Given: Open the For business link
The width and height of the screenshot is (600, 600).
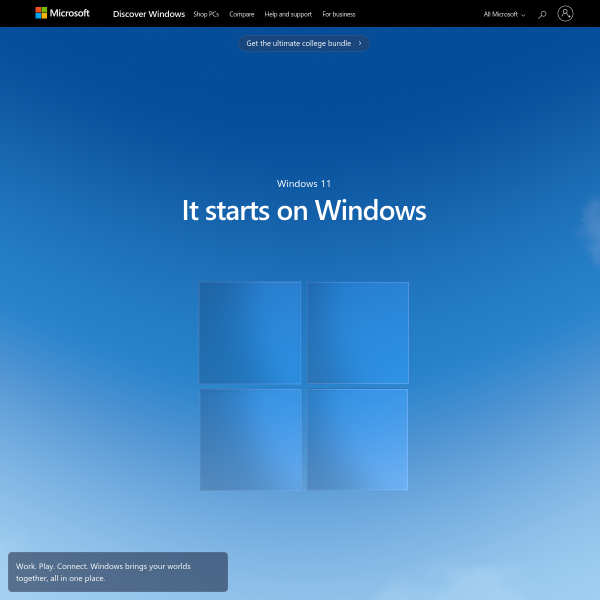Looking at the screenshot, I should [339, 14].
